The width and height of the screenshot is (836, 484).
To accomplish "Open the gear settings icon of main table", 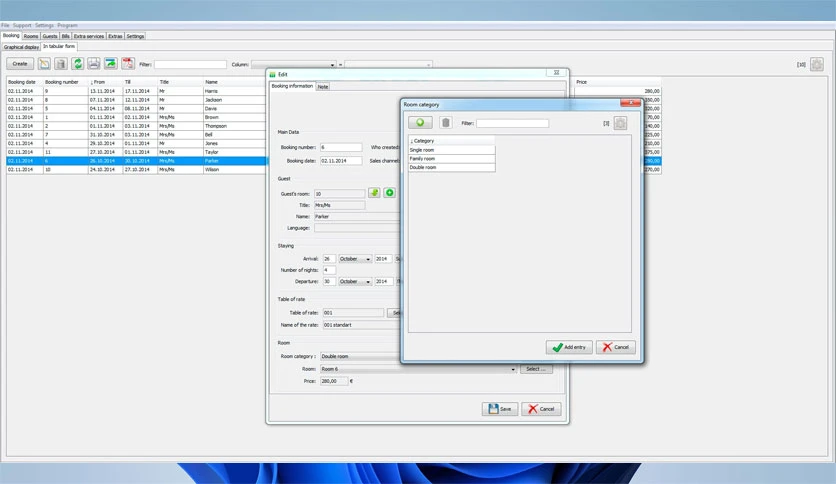I will 817,64.
